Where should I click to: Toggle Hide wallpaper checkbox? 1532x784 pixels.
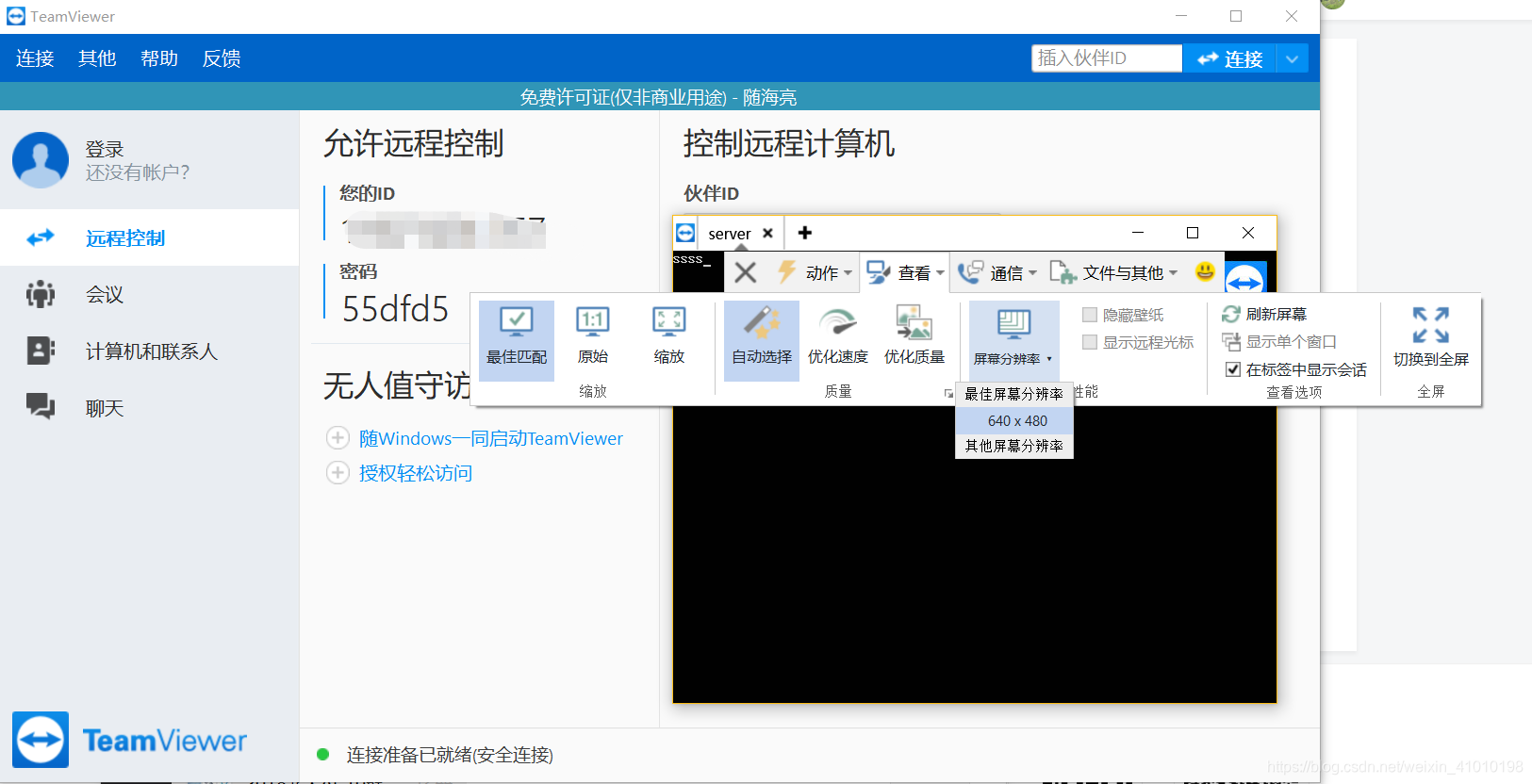(x=1090, y=315)
